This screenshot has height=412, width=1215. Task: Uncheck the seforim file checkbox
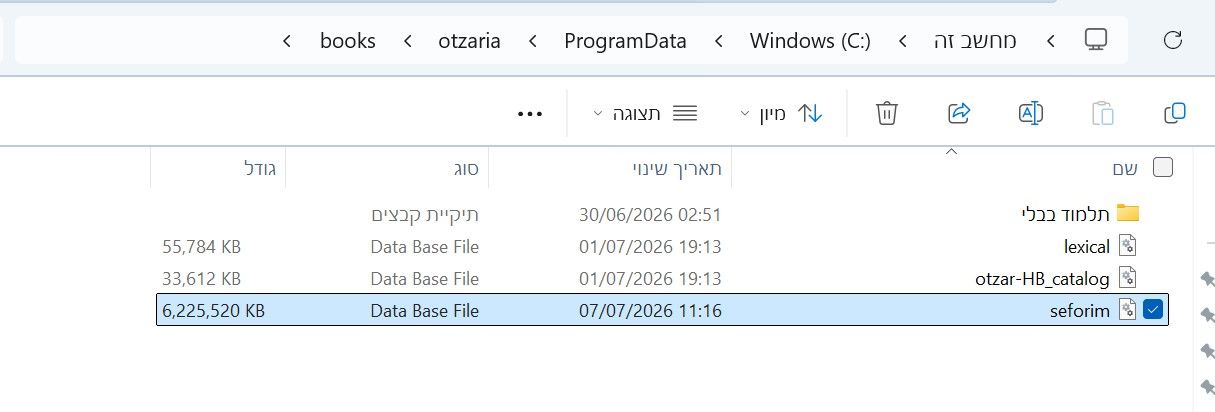(1154, 310)
